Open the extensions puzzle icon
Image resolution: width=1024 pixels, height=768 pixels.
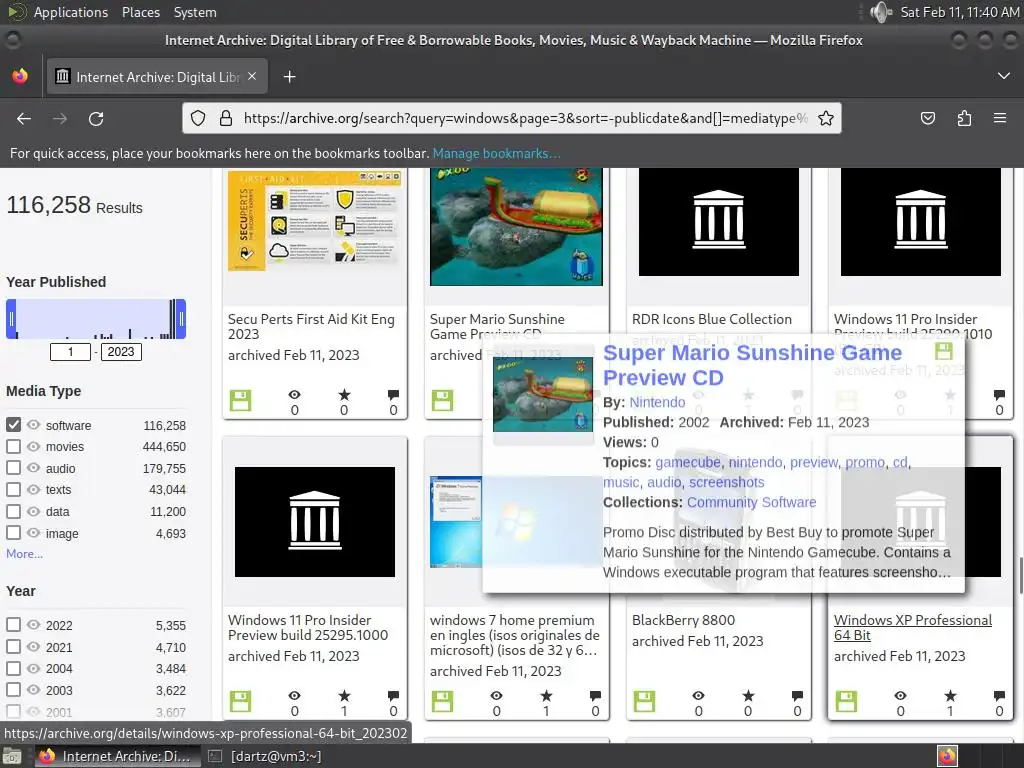tap(964, 118)
